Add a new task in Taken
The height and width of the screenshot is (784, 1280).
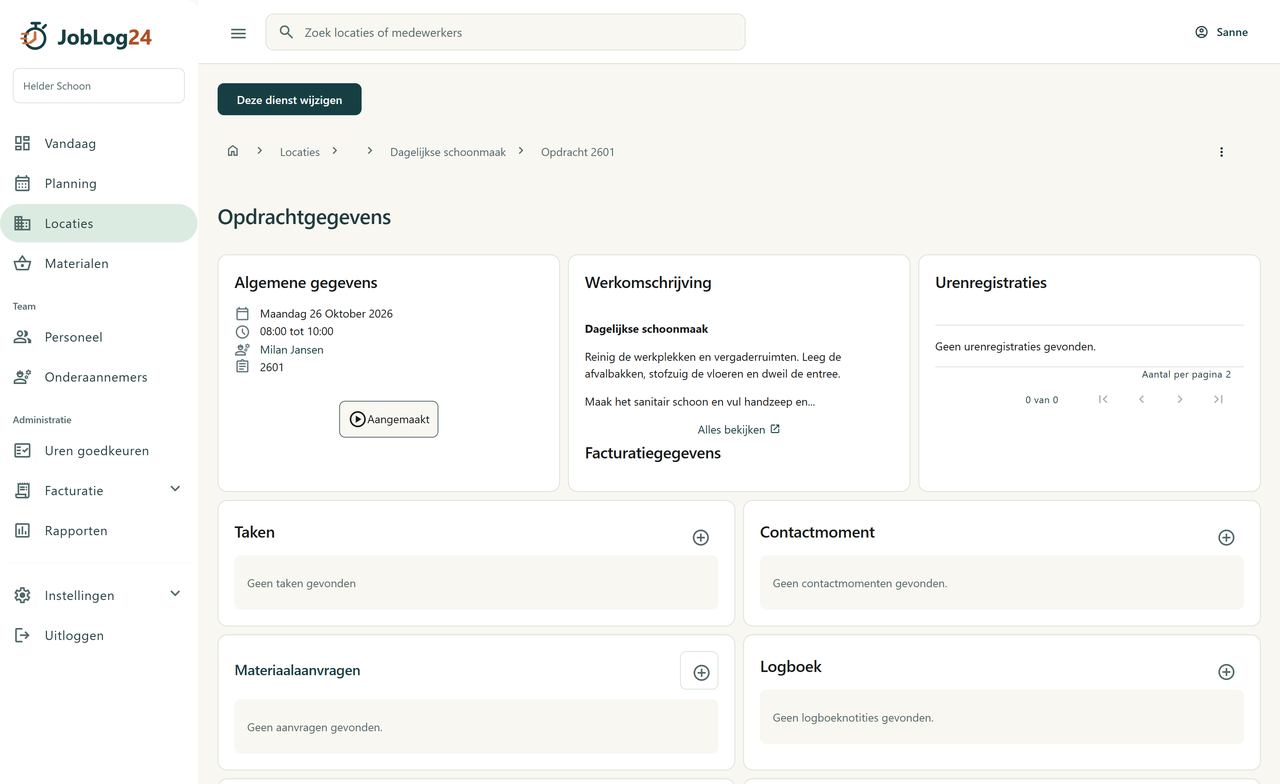pyautogui.click(x=701, y=538)
